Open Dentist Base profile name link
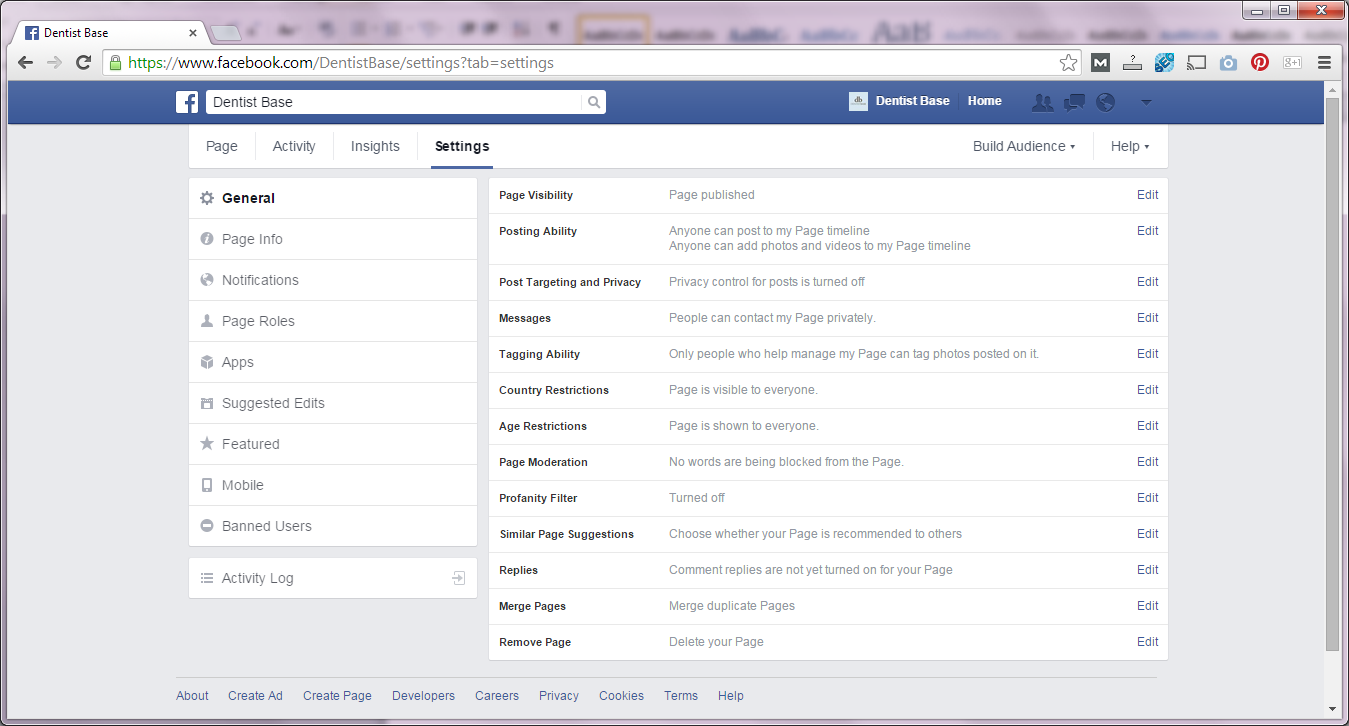Viewport: 1349px width, 726px height. [913, 101]
